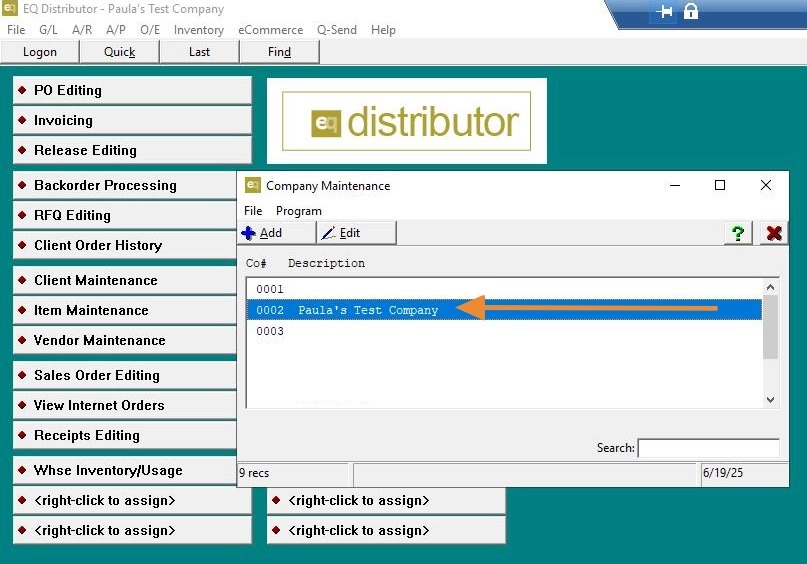The image size is (807, 564).
Task: Open the A/R menu
Action: pyautogui.click(x=82, y=30)
